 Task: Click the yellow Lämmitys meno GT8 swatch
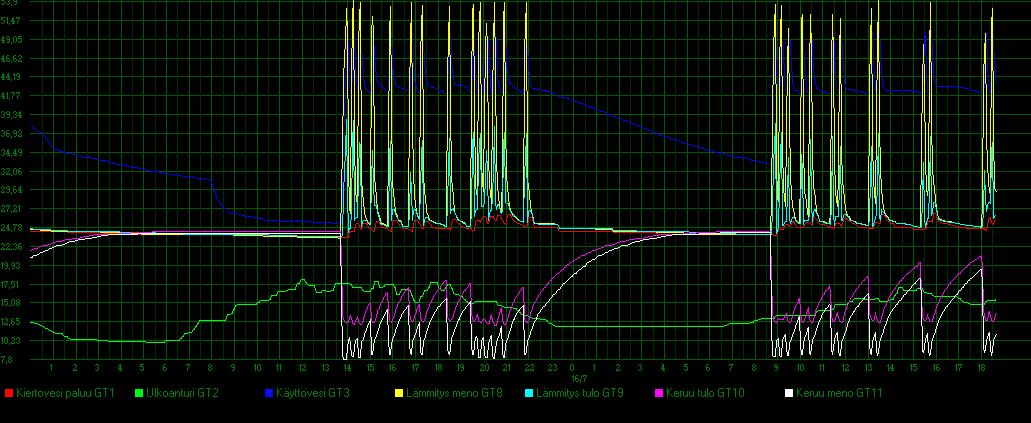coord(397,393)
